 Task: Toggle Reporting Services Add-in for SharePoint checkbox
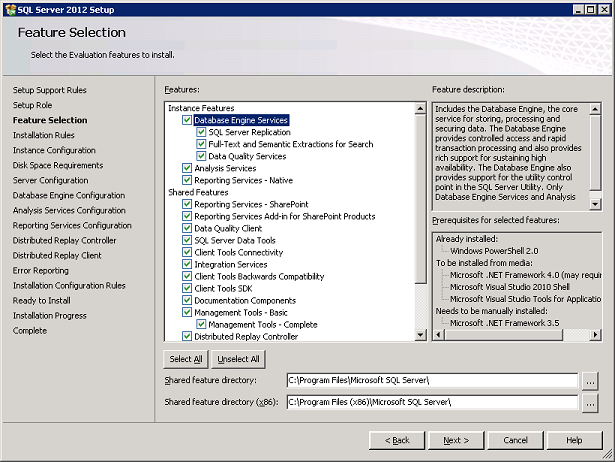[187, 216]
